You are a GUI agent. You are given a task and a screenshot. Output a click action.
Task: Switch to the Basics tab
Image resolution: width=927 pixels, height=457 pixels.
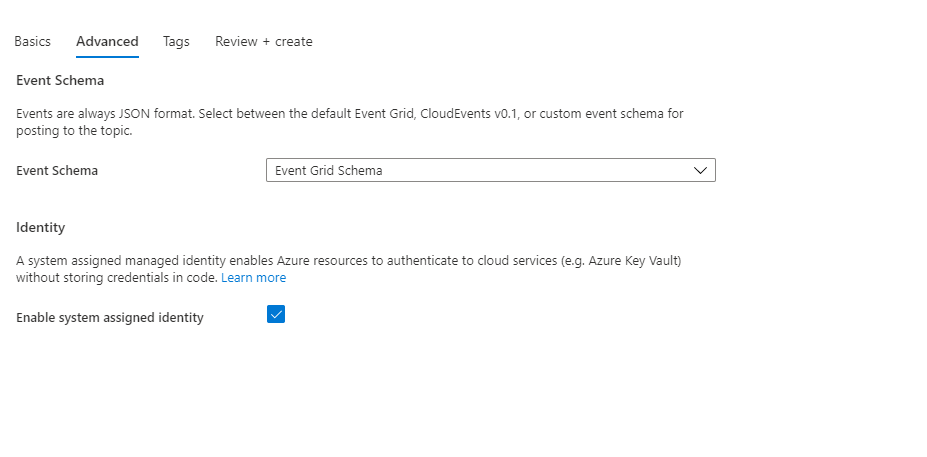click(x=32, y=42)
